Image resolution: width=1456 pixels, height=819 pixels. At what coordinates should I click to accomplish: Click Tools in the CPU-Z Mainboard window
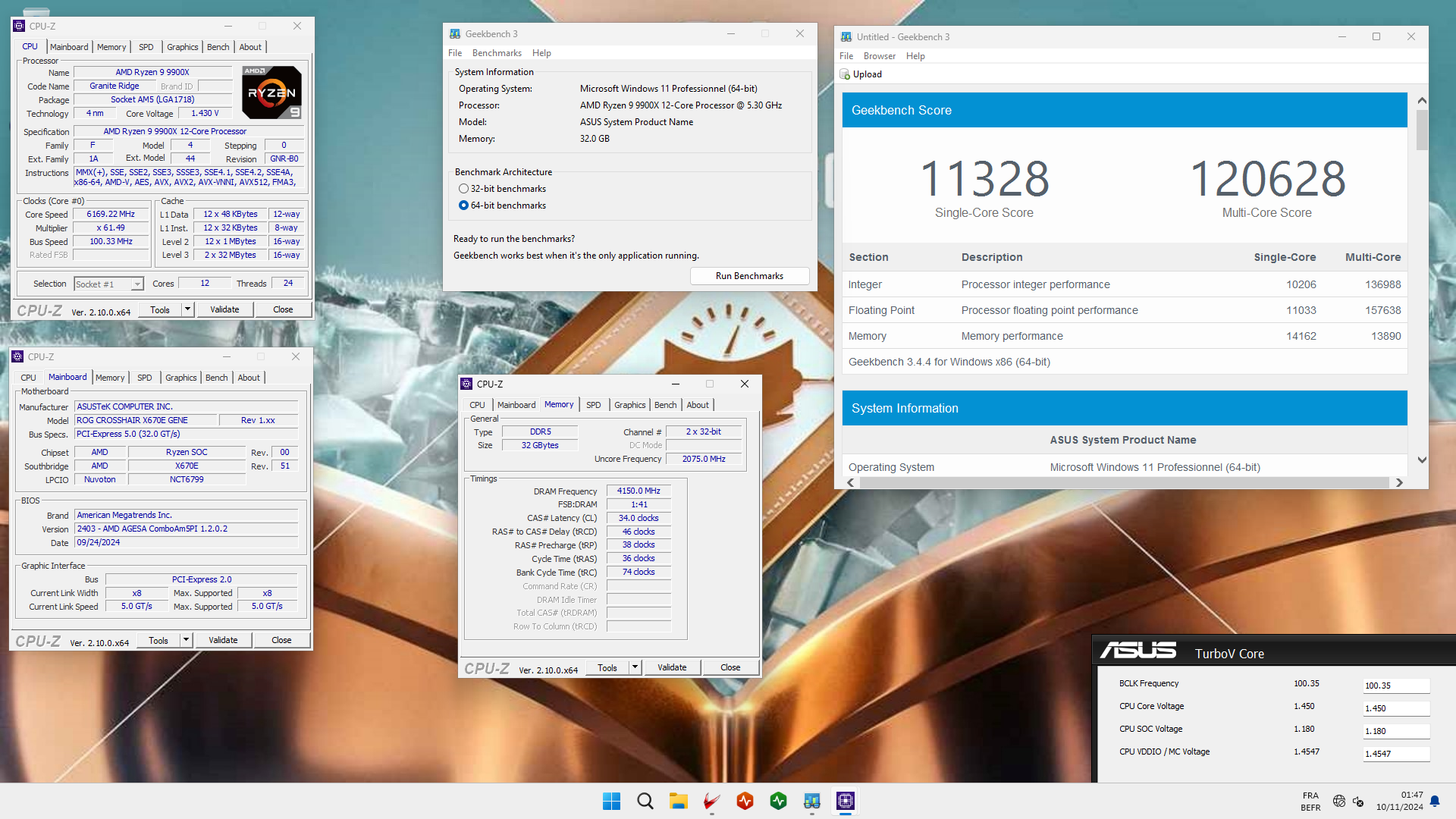point(158,640)
